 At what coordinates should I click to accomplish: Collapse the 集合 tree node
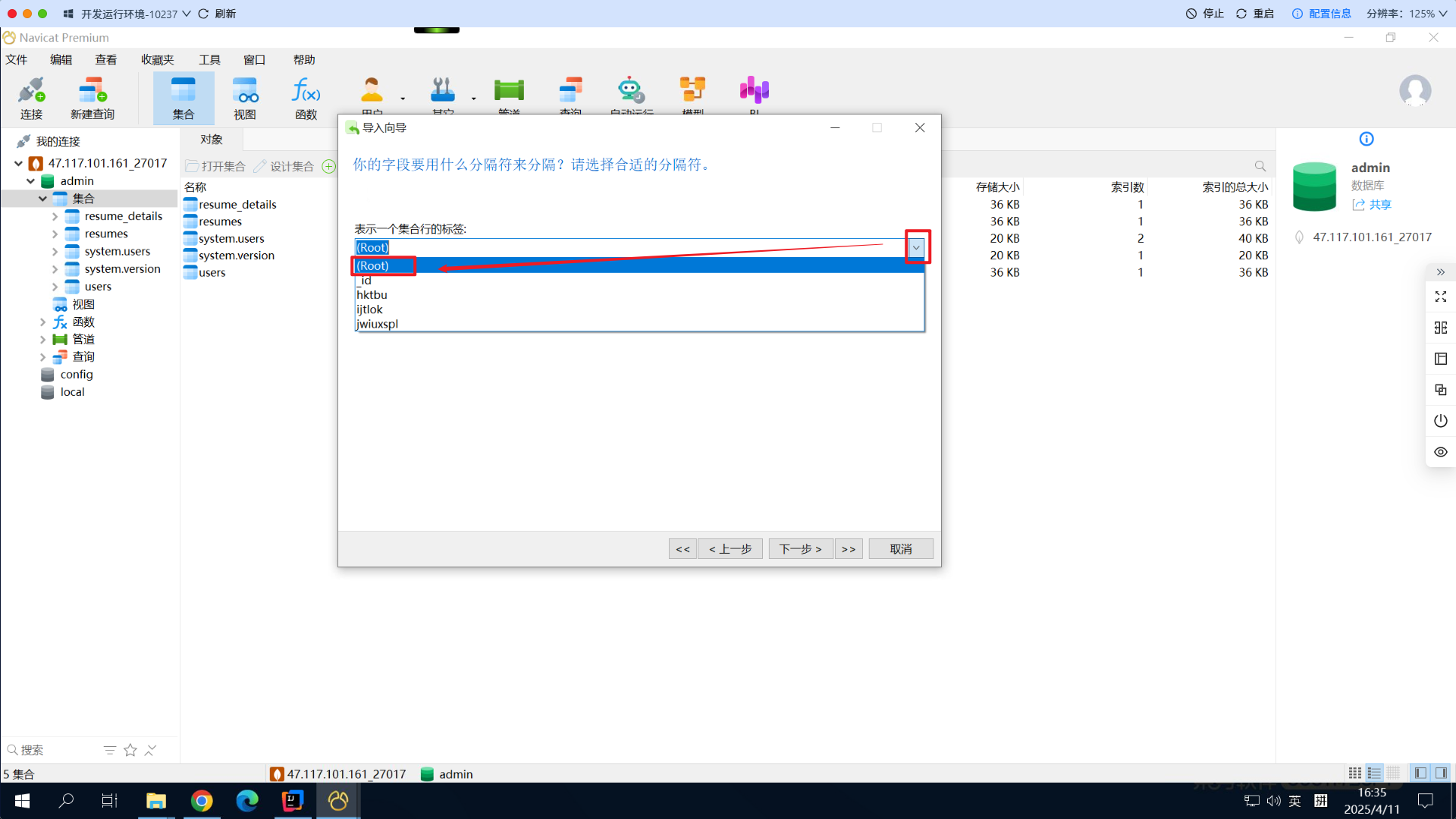tap(42, 199)
